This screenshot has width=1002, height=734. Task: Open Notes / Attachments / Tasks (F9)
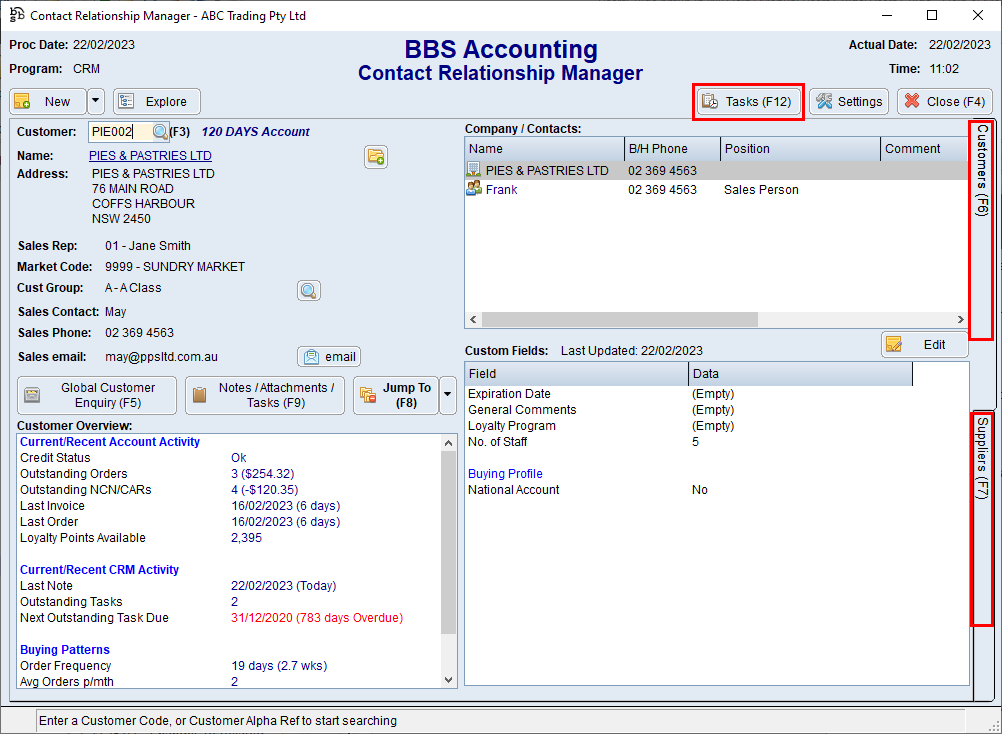tap(265, 395)
